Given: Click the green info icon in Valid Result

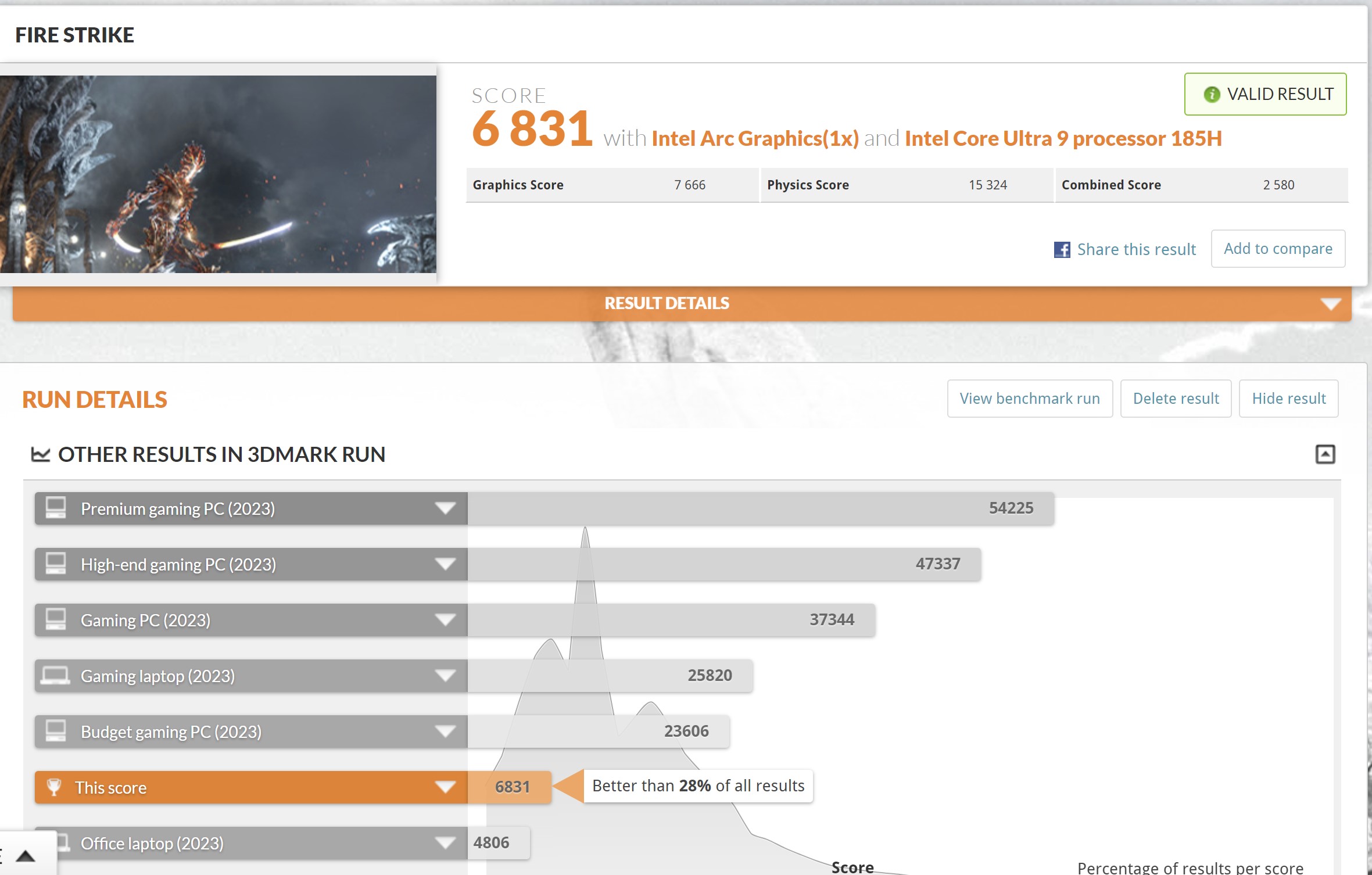Looking at the screenshot, I should click(1212, 94).
